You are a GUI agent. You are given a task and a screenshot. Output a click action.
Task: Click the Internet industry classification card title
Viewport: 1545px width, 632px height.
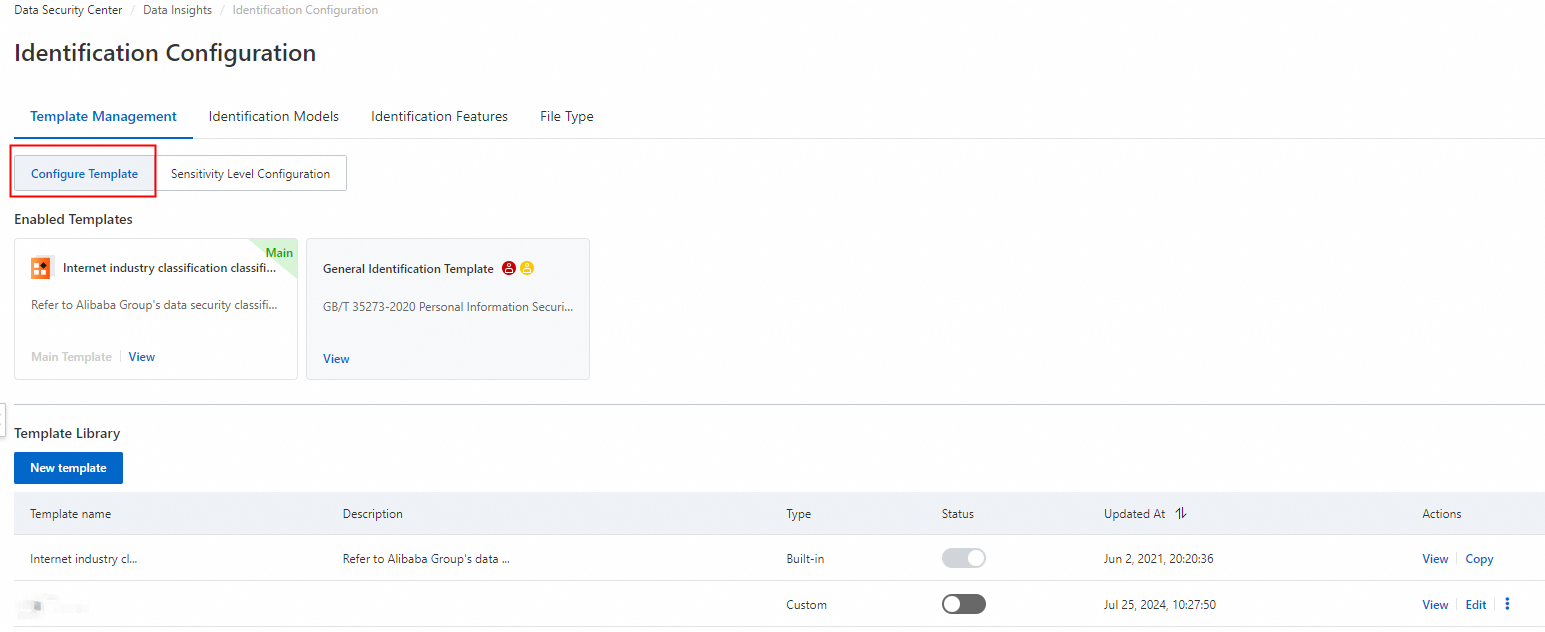point(170,268)
